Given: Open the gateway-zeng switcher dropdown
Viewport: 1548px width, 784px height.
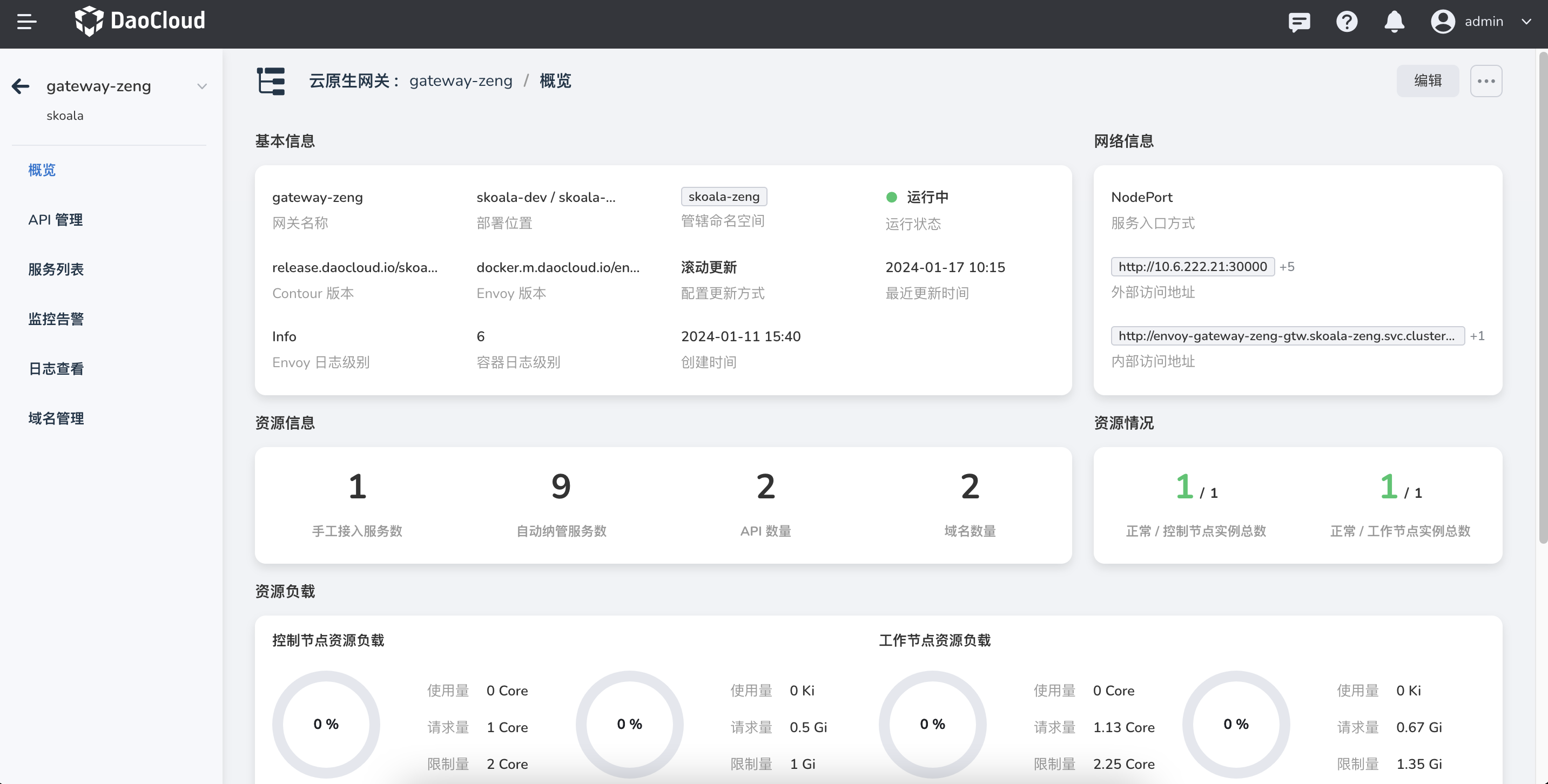Looking at the screenshot, I should tap(203, 86).
